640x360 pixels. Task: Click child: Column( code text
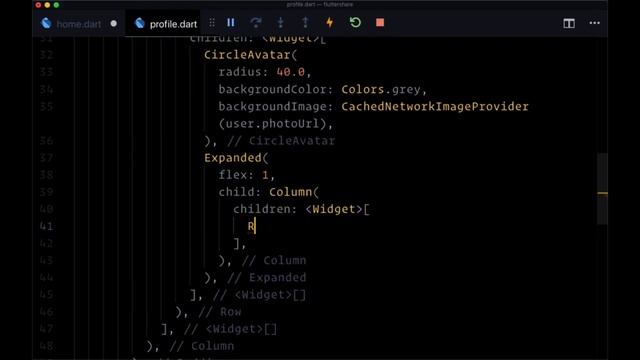click(269, 192)
